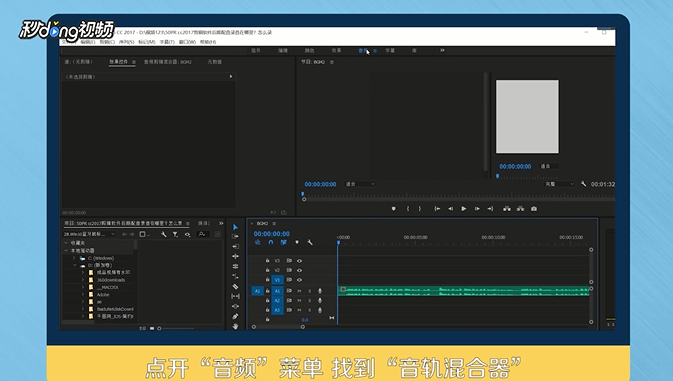Expand the C: (Windows) drive

click(x=74, y=258)
